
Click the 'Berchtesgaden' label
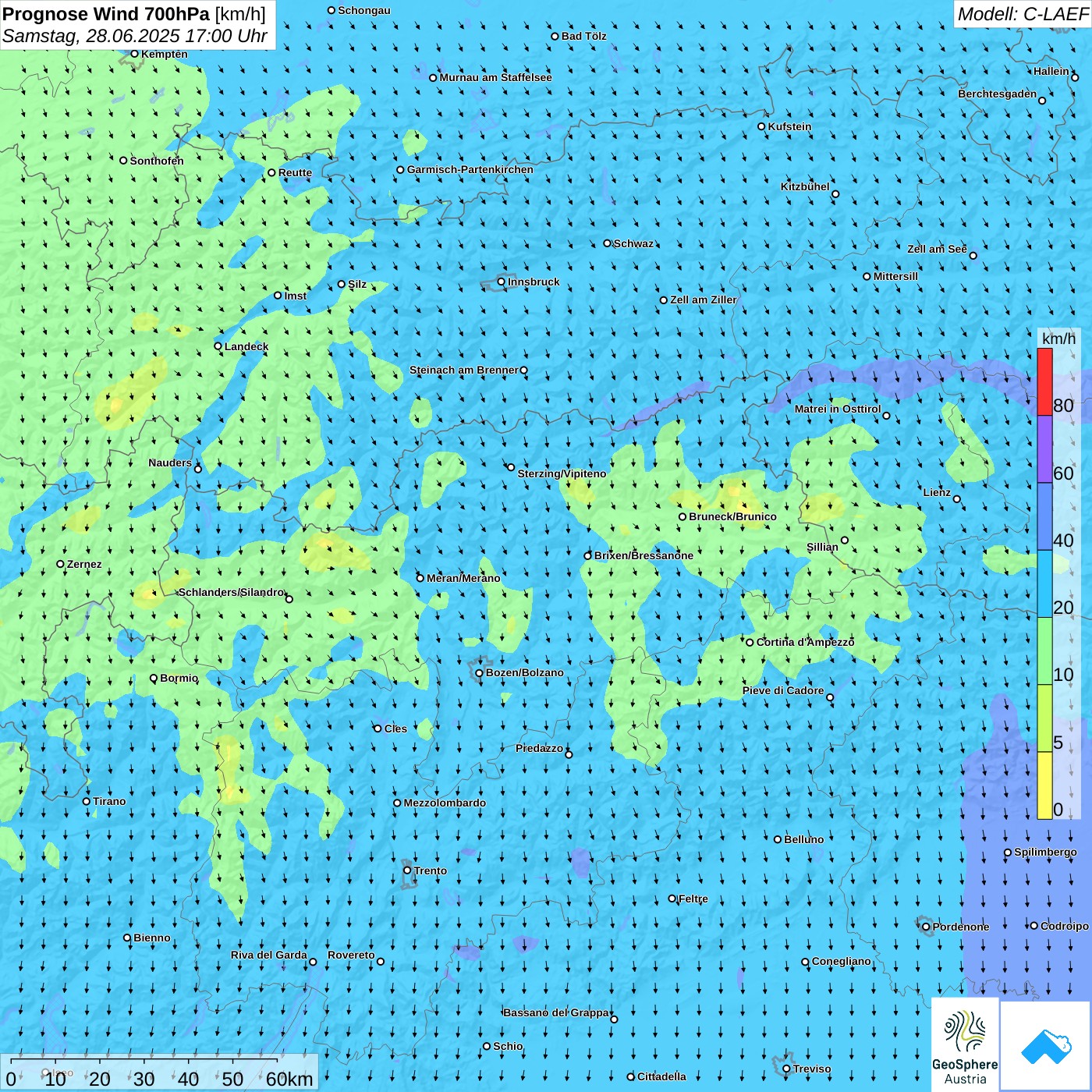click(x=998, y=94)
